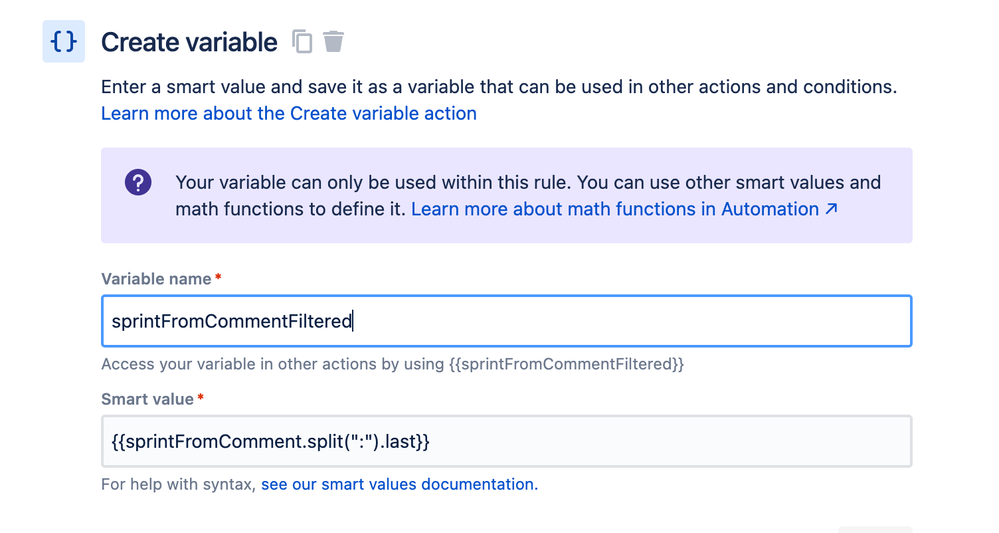
Task: Focus the Variable name input field
Action: coord(507,321)
